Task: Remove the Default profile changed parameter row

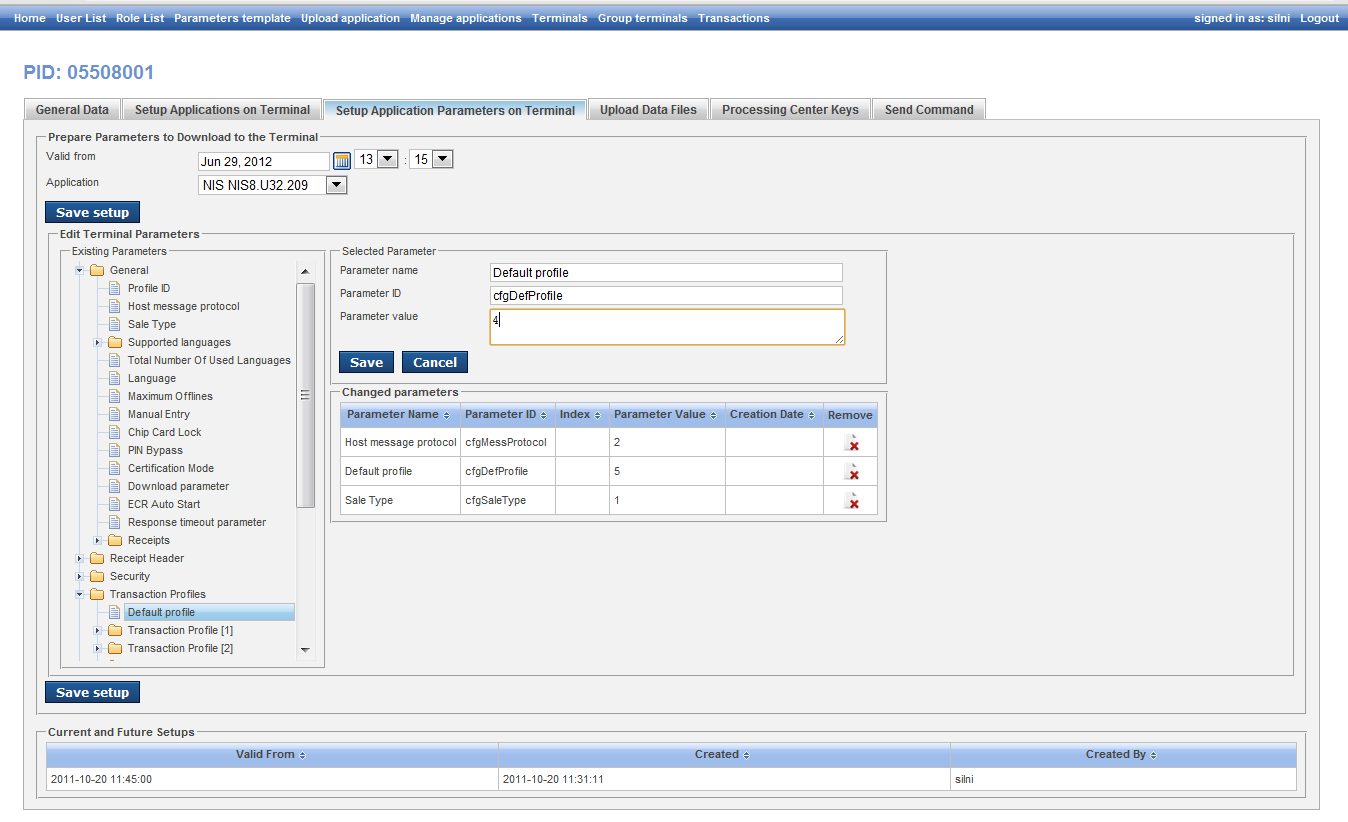Action: pos(851,472)
